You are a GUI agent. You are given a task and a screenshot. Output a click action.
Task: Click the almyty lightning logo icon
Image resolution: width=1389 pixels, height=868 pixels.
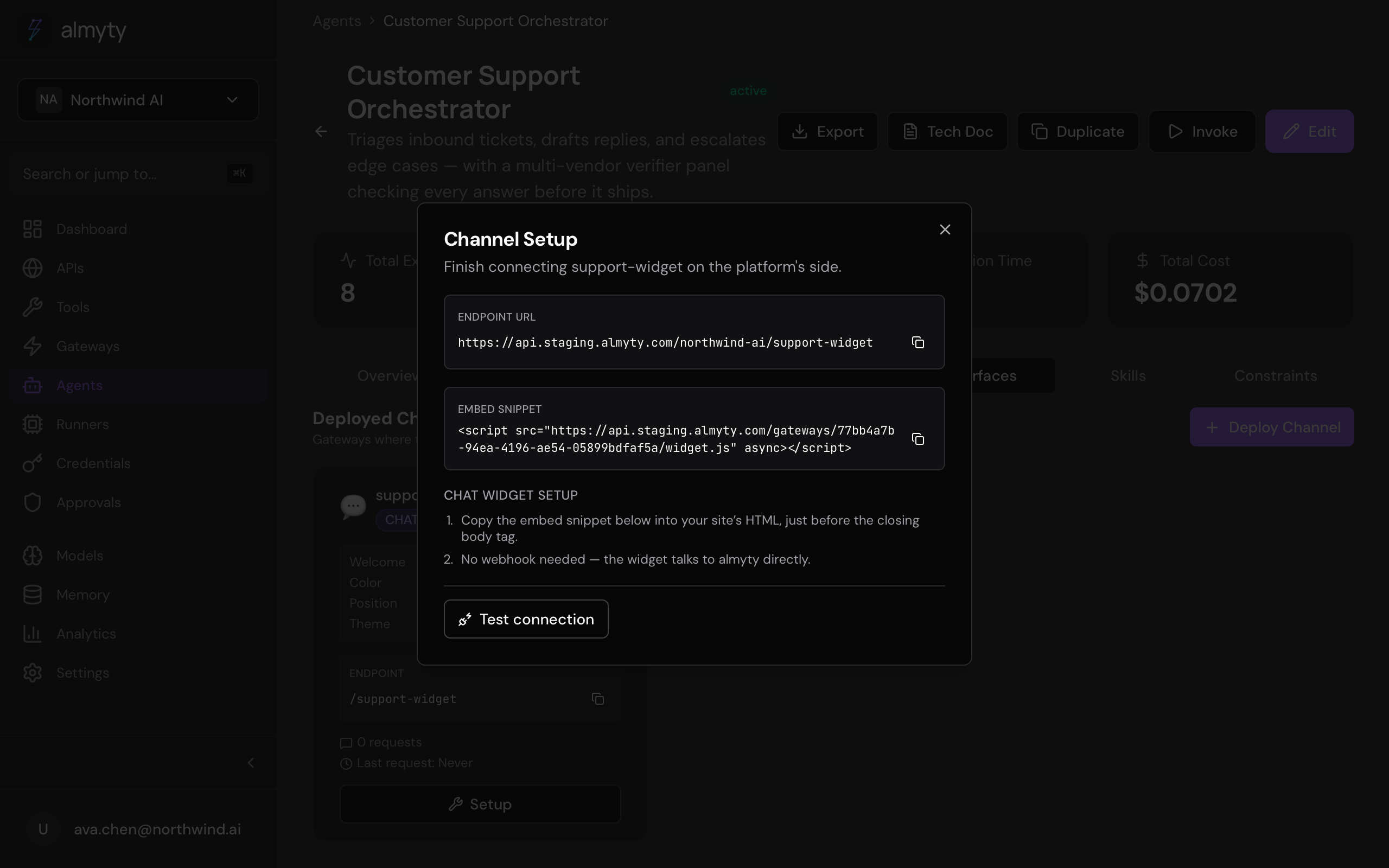coord(35,29)
